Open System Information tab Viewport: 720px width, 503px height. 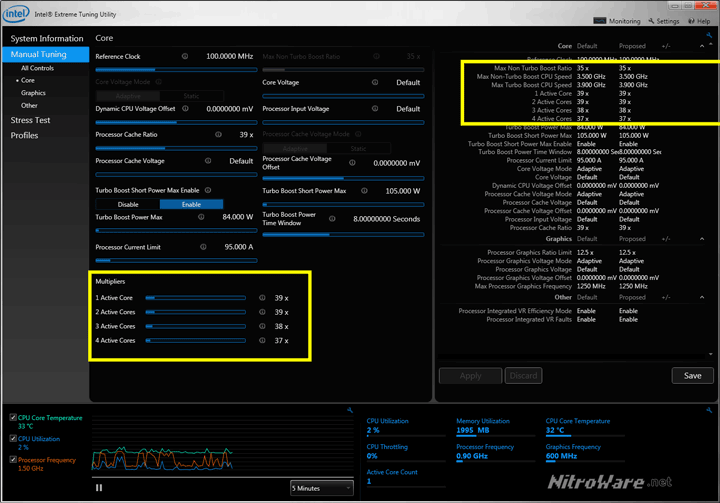47,39
